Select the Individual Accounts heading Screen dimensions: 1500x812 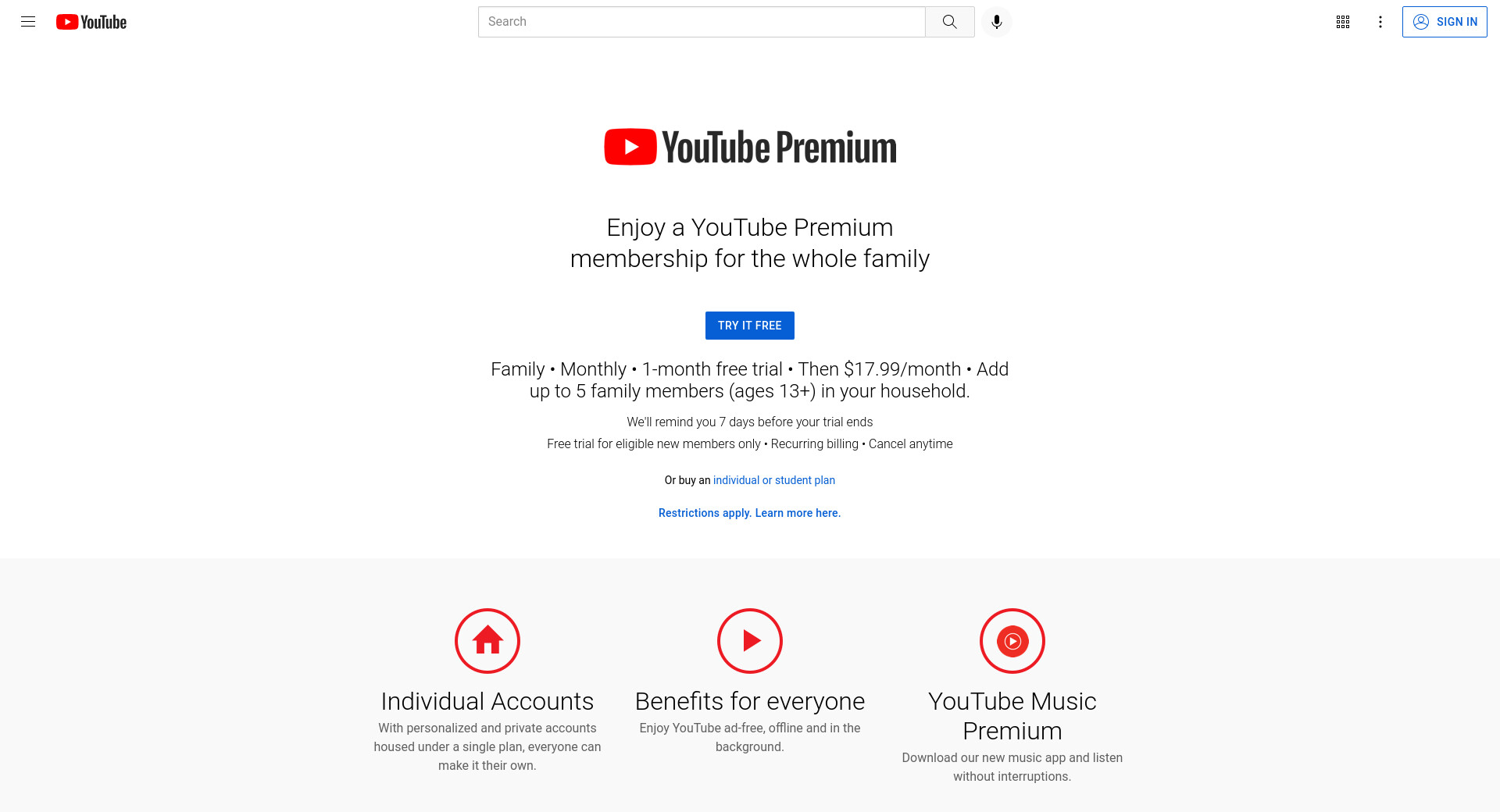[487, 701]
